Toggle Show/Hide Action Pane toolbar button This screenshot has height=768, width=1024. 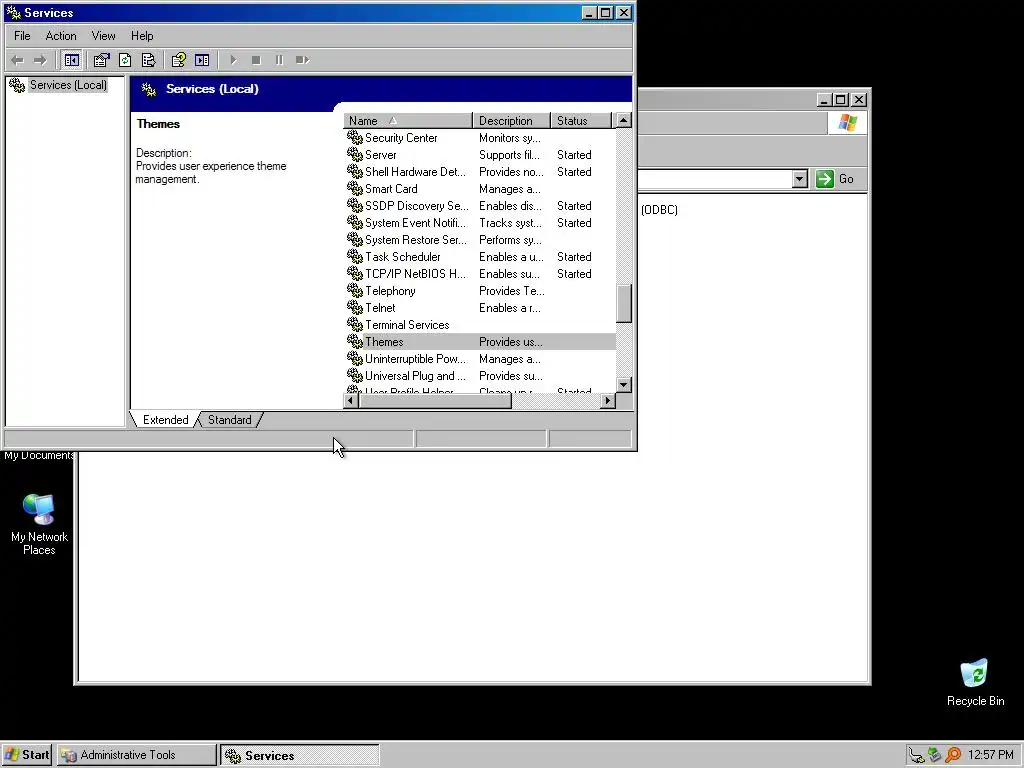(202, 60)
